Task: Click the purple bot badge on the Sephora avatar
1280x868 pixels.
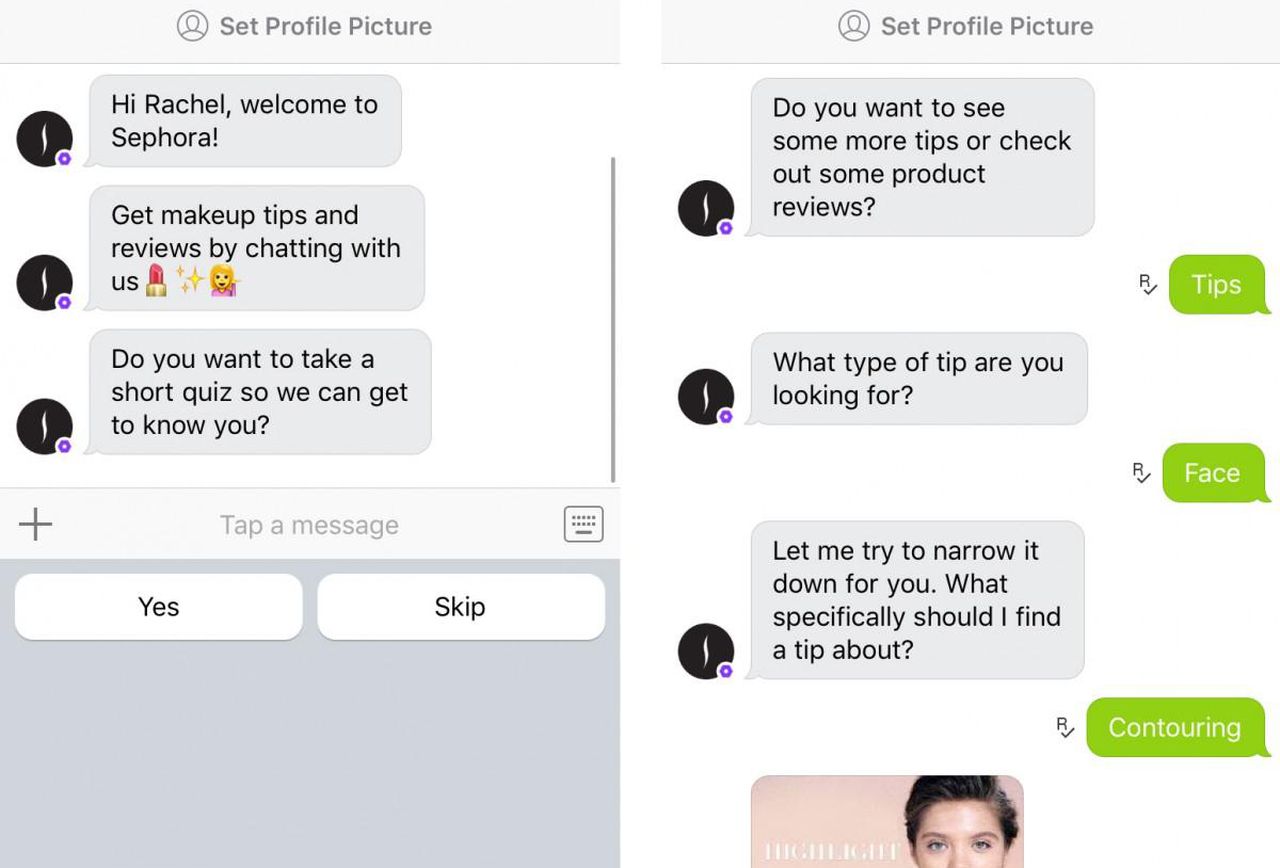Action: tap(66, 160)
